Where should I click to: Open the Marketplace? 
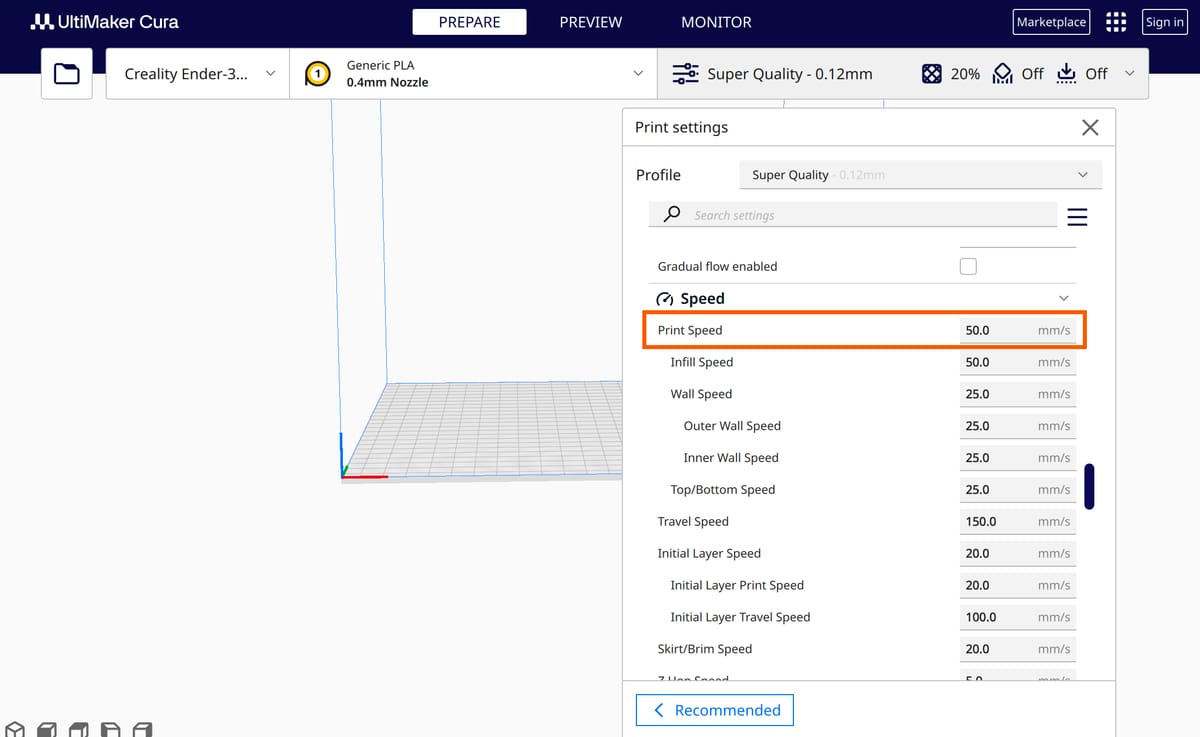pos(1051,22)
